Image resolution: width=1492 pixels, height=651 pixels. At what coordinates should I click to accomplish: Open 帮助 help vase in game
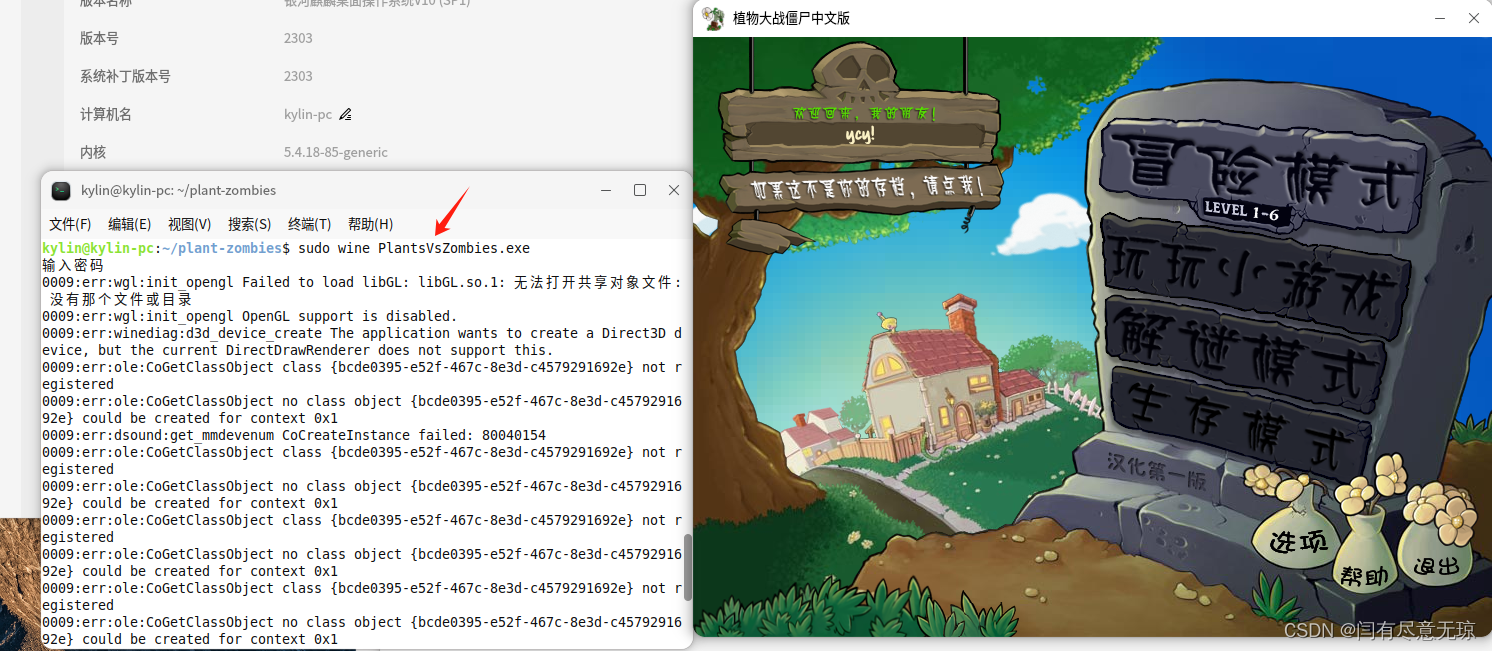pos(1364,576)
